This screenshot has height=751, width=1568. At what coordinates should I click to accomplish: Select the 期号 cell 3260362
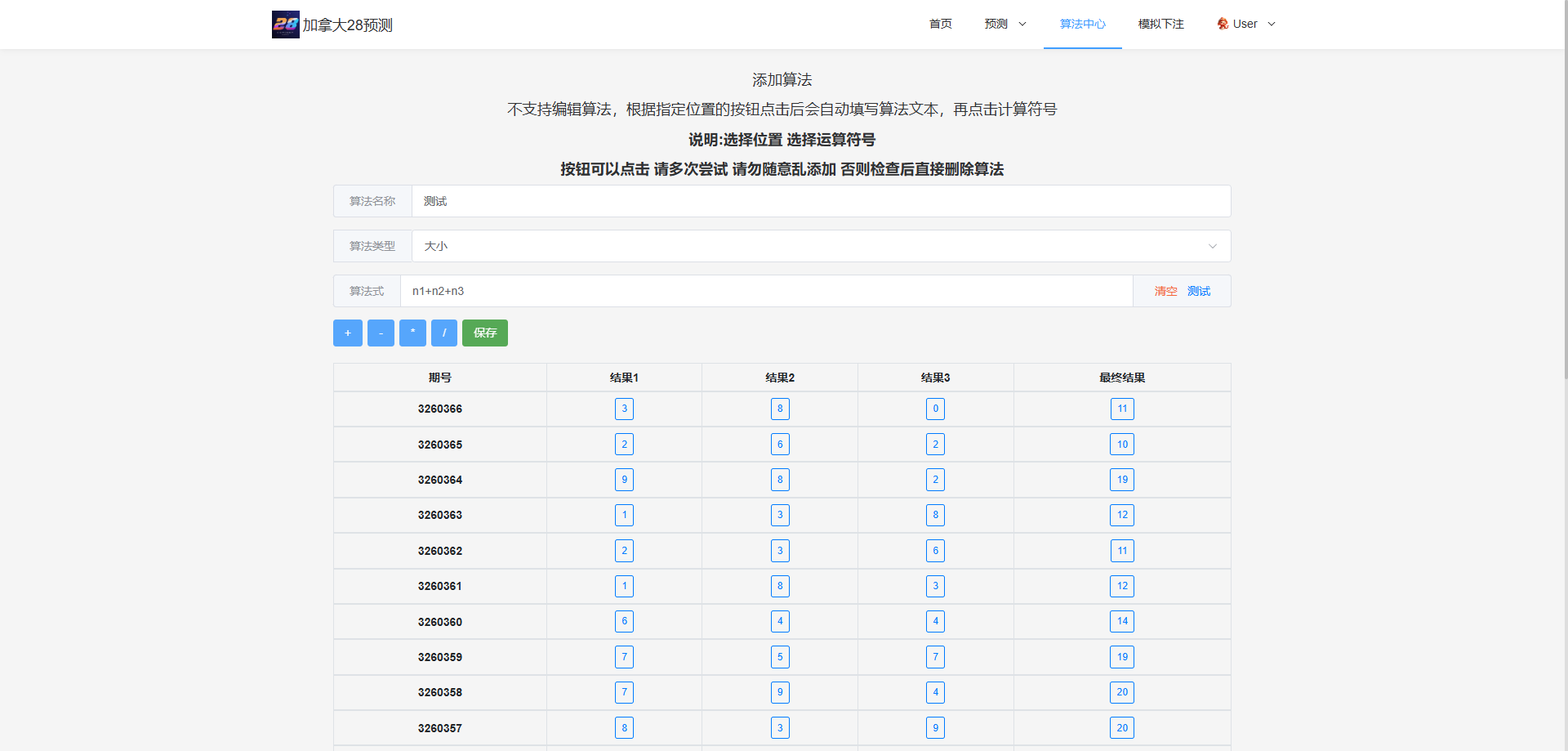pos(440,551)
